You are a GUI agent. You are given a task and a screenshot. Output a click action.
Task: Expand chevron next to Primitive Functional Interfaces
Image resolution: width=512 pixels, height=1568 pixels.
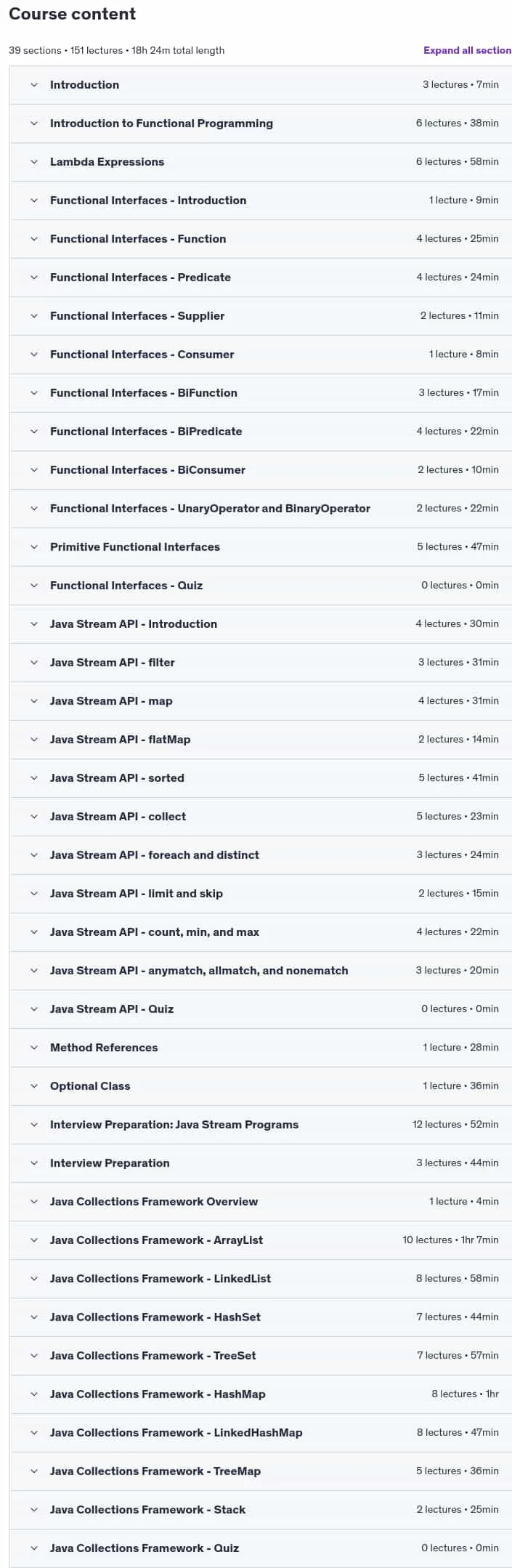(33, 547)
